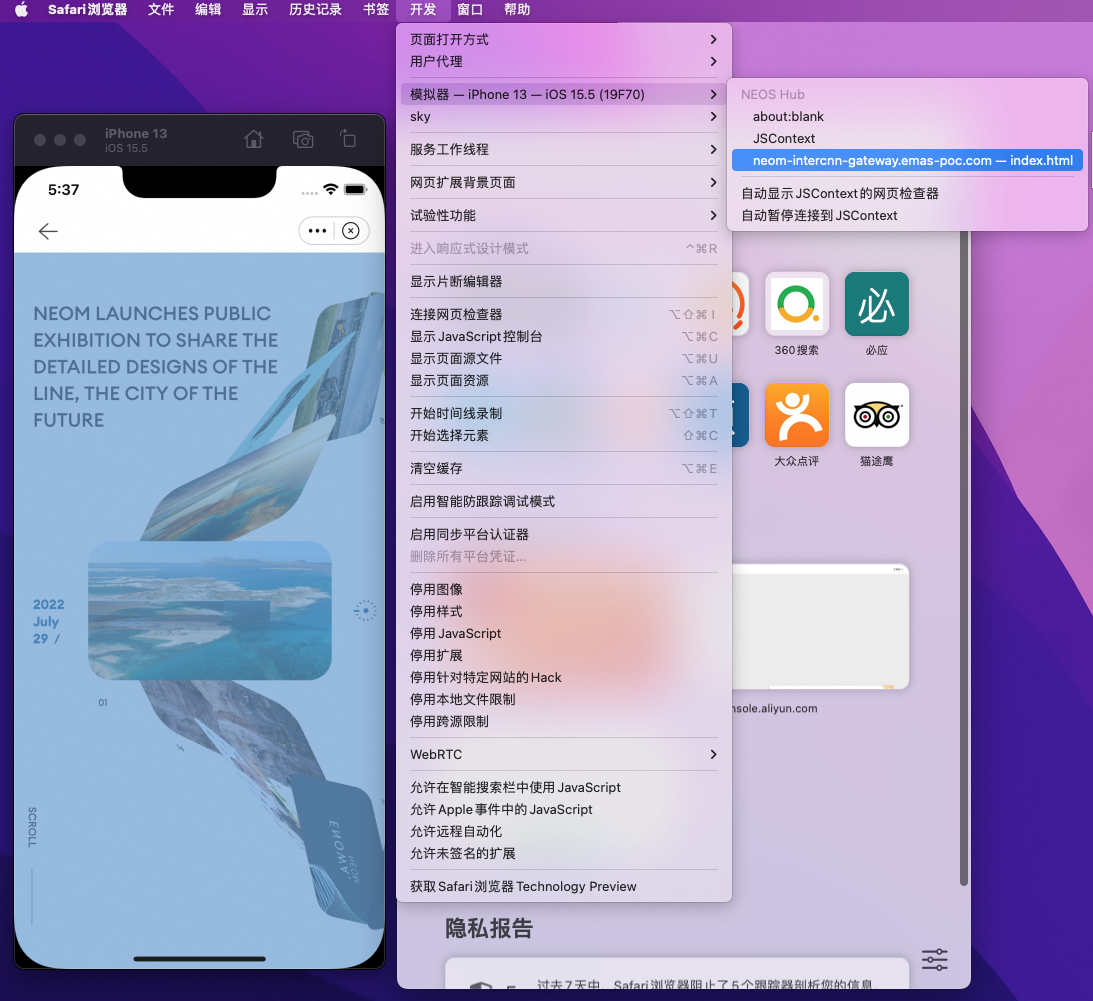Image resolution: width=1093 pixels, height=1001 pixels.
Task: Click the privacy report settings sliders icon
Action: (934, 960)
